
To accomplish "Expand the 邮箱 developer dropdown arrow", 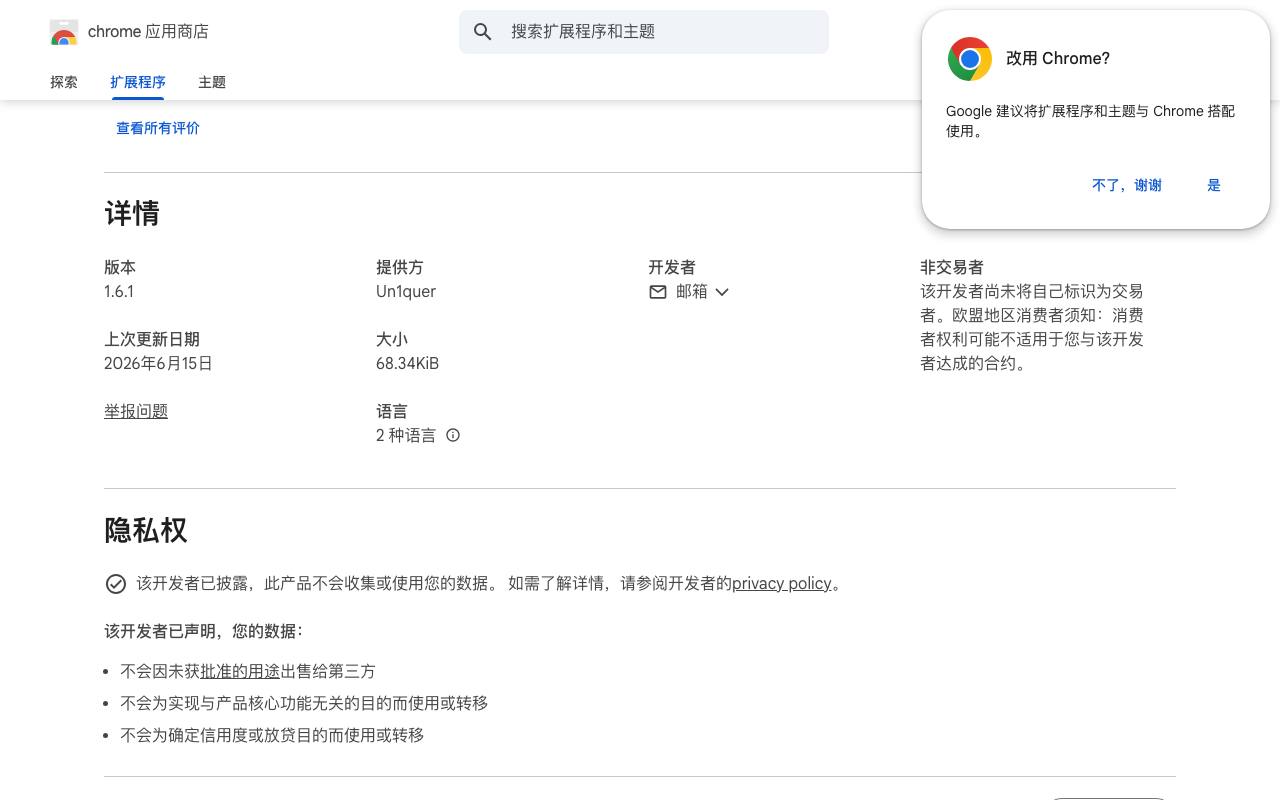I will pyautogui.click(x=722, y=292).
